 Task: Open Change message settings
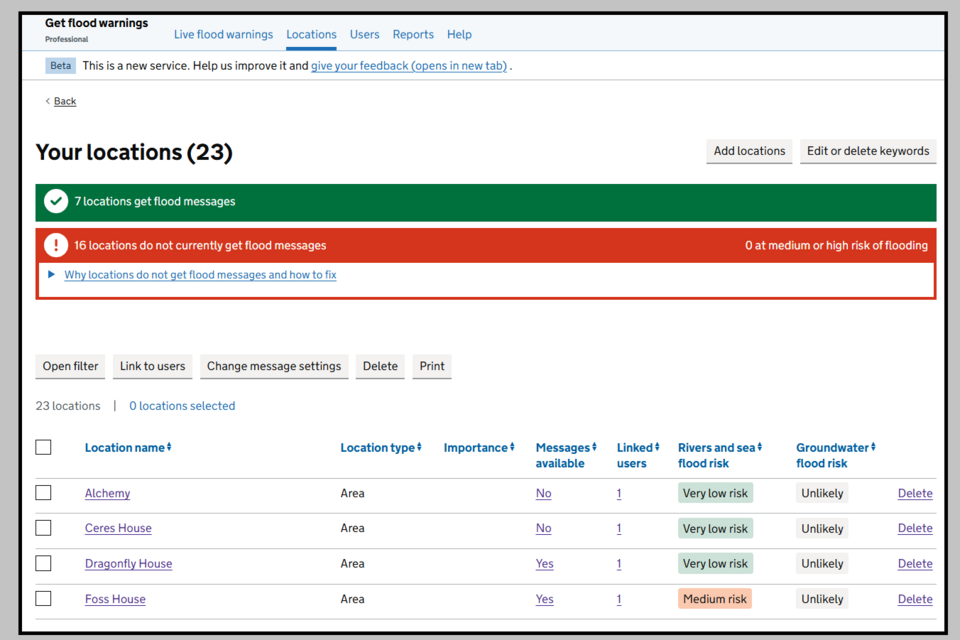274,366
